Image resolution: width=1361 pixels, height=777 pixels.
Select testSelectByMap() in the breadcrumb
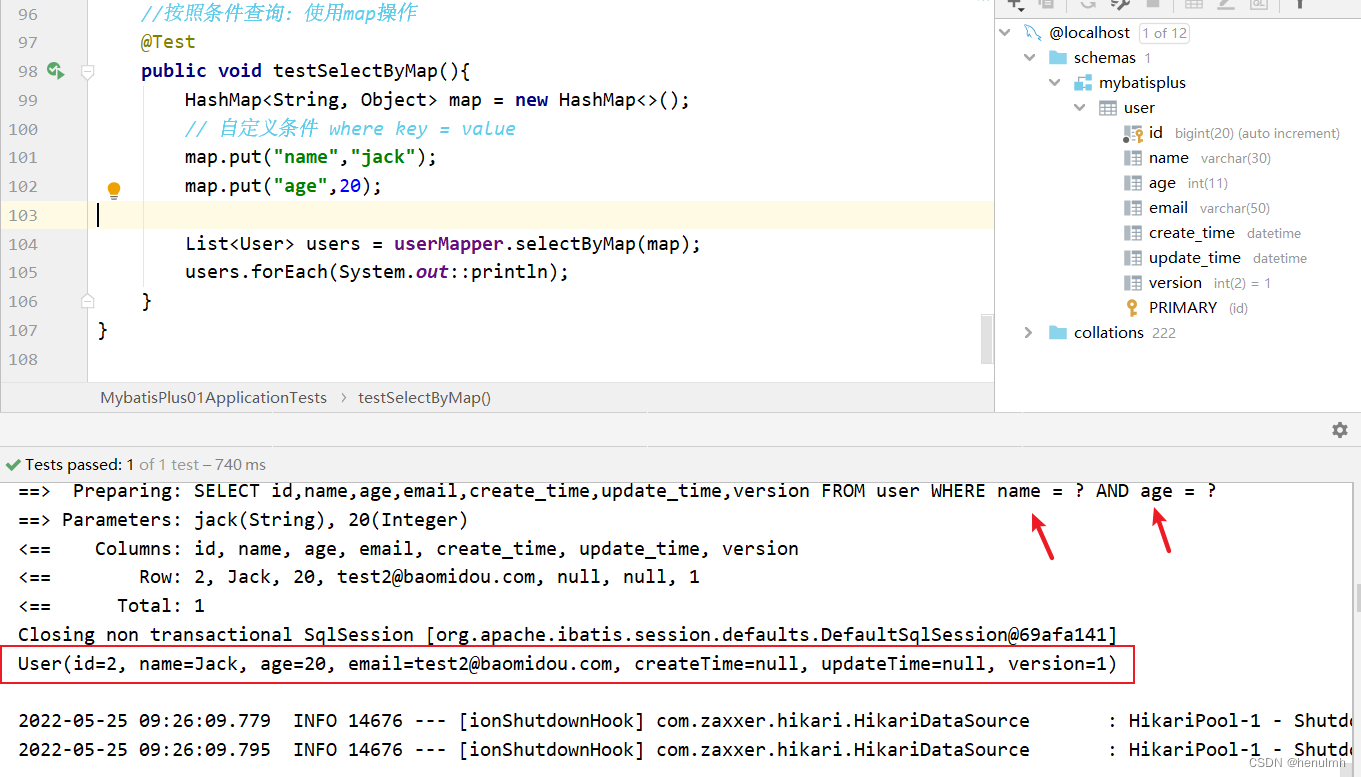click(424, 398)
